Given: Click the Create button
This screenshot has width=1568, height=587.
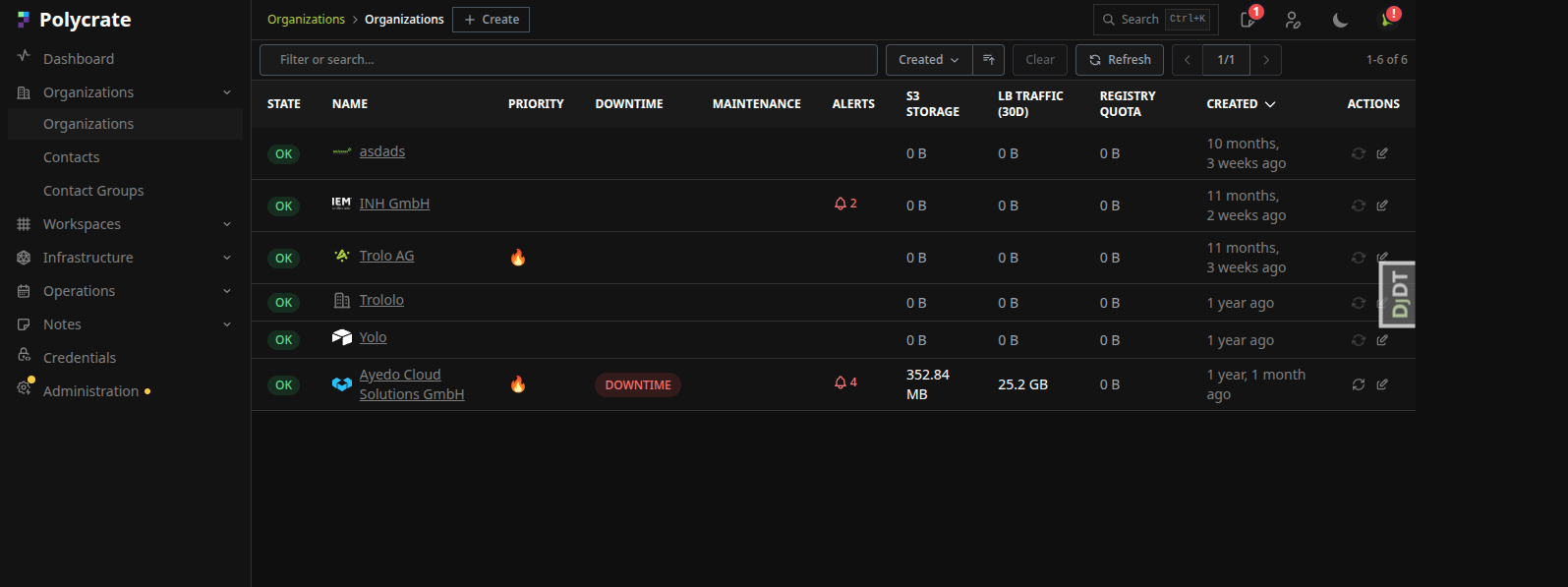Looking at the screenshot, I should 491,20.
